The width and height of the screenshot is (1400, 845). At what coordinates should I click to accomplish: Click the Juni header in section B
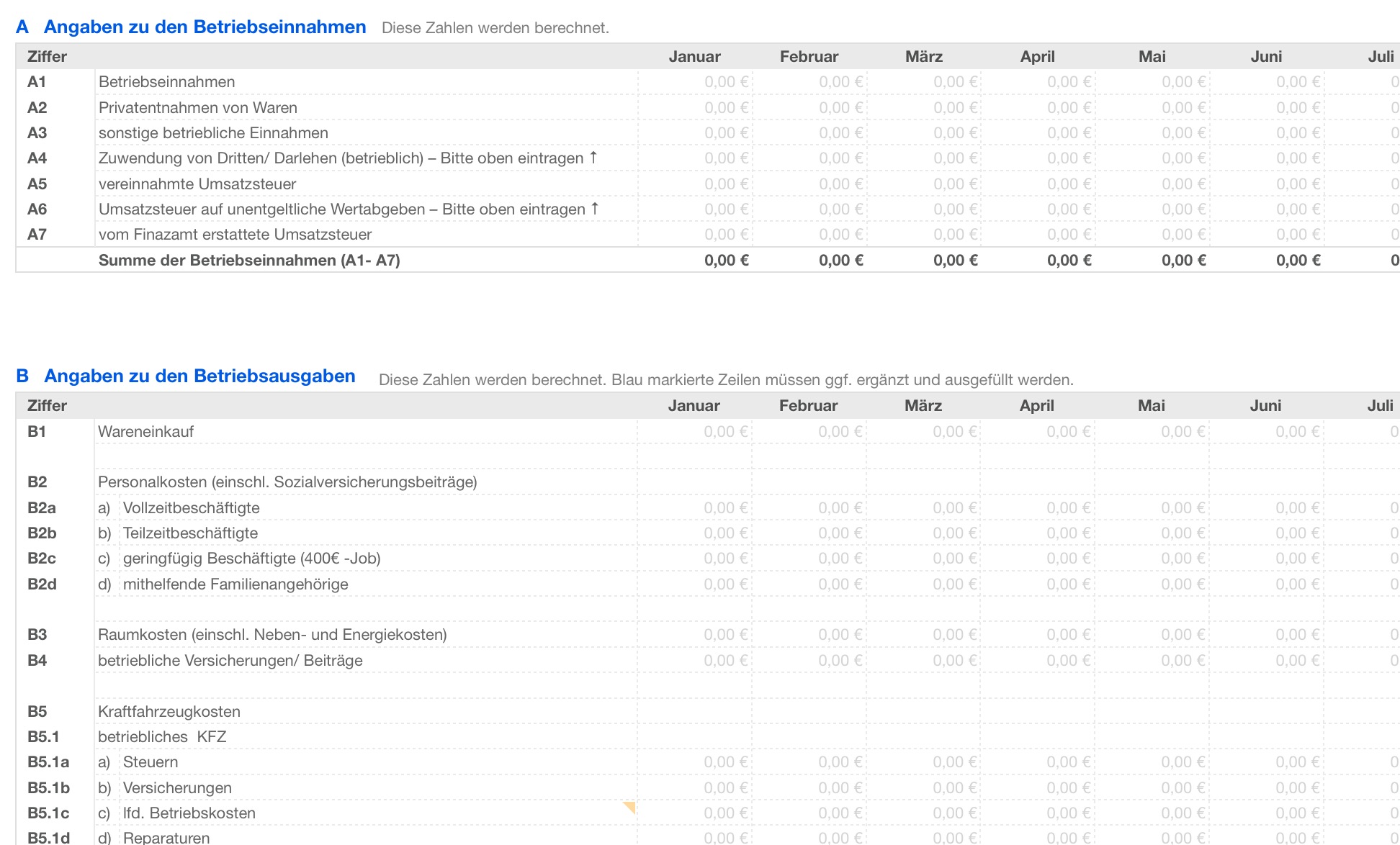(x=1265, y=406)
